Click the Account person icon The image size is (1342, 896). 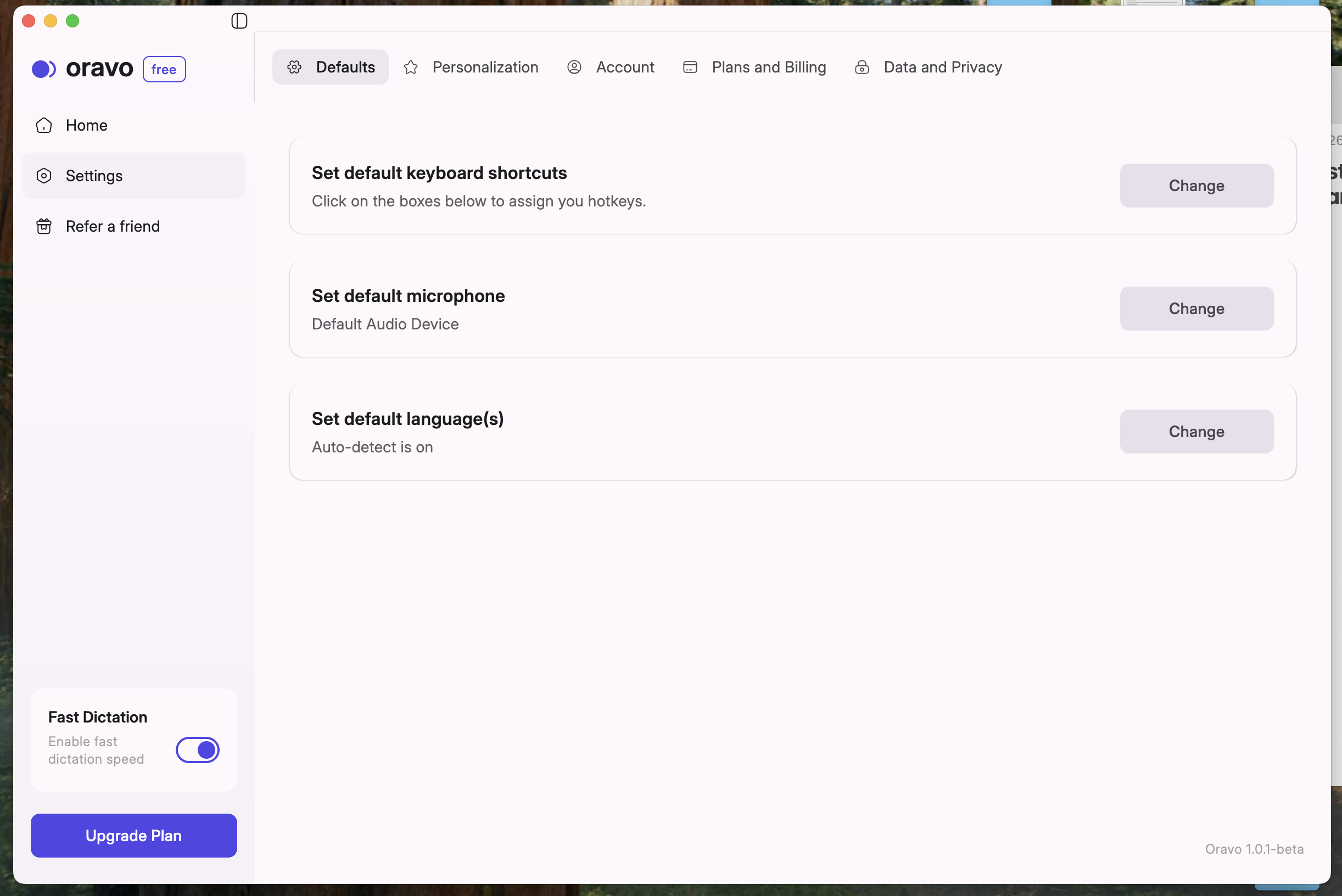click(574, 68)
